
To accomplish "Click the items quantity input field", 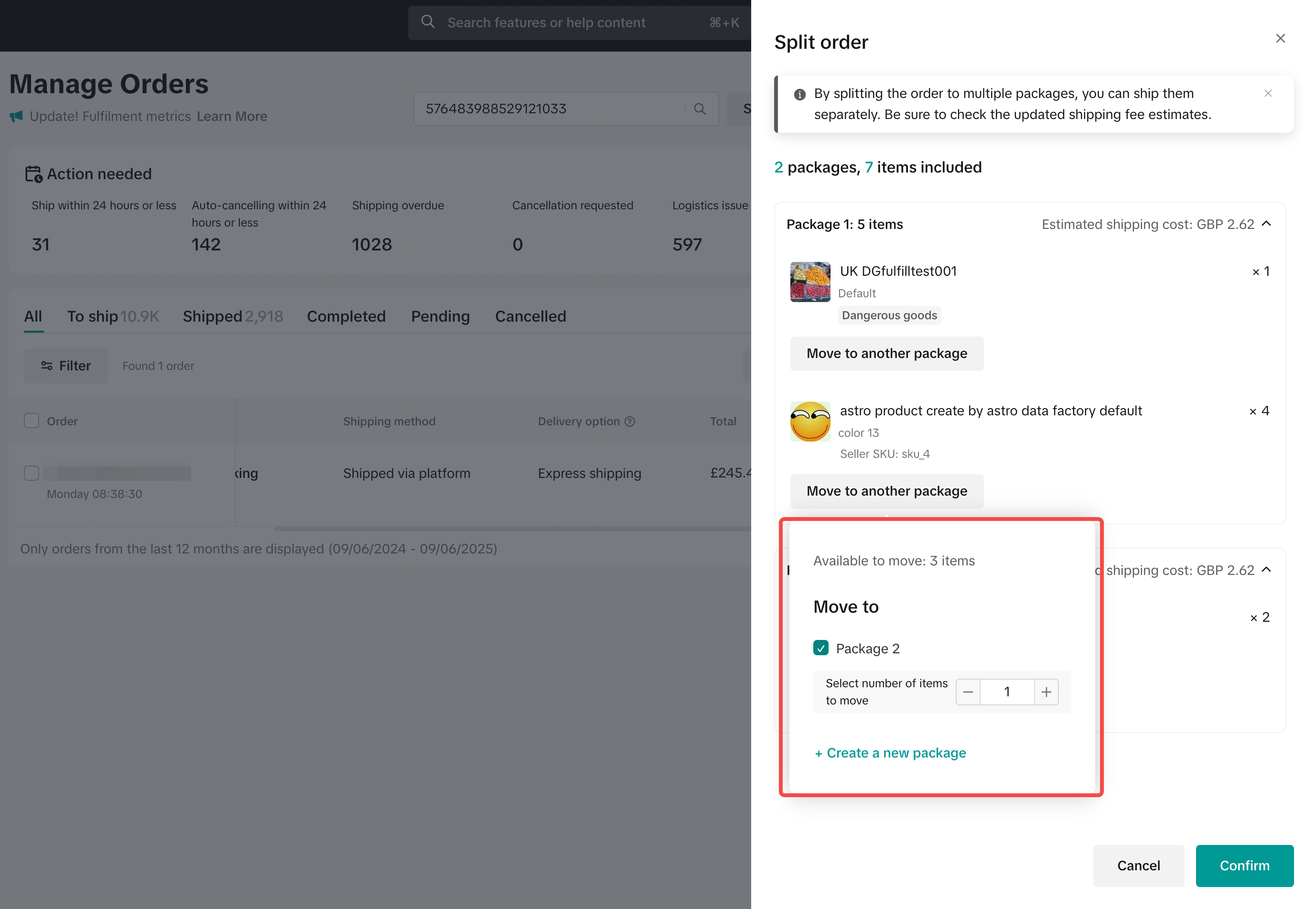I will [x=1007, y=692].
